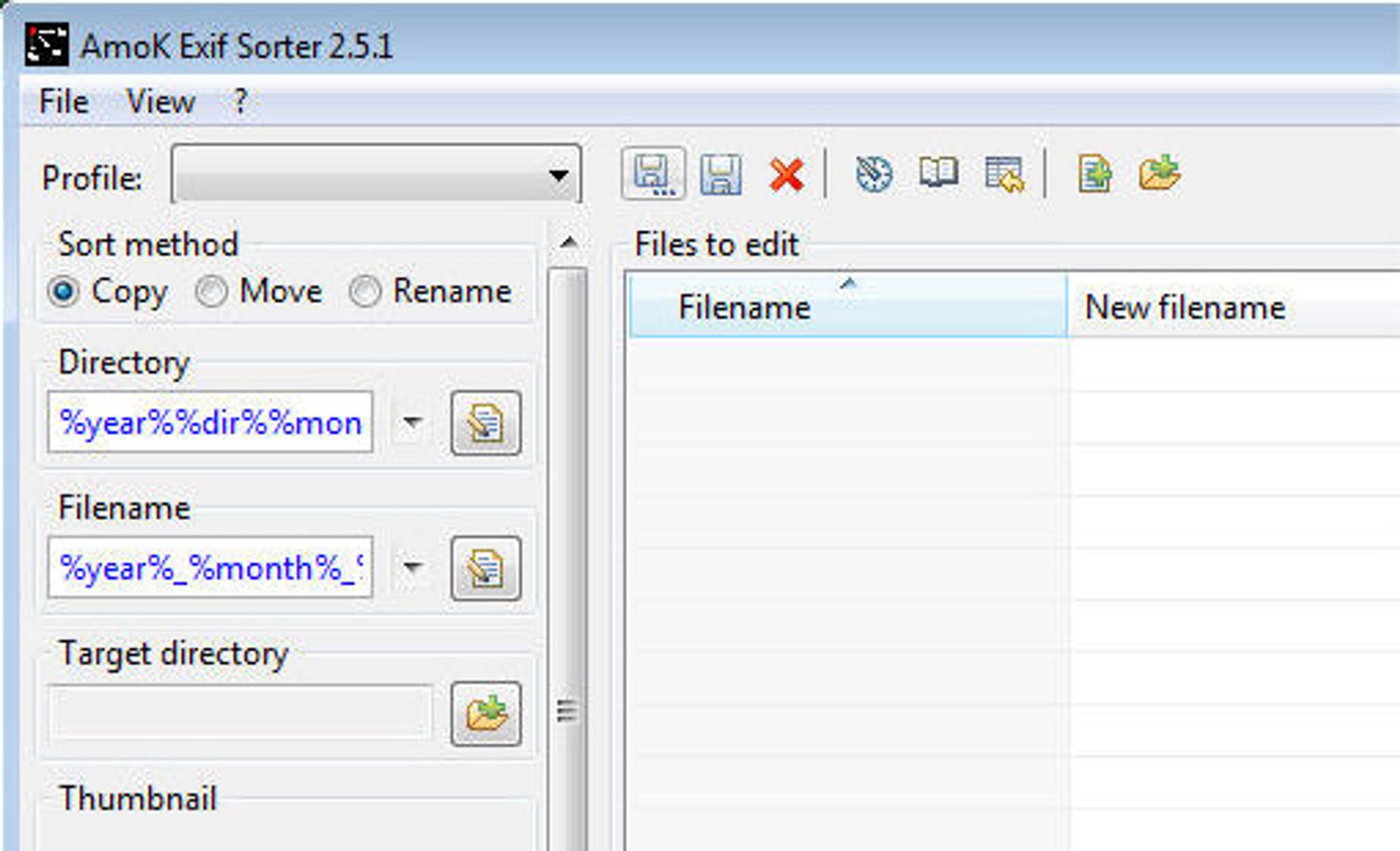Open Directory pattern editor button
Viewport: 1400px width, 851px height.
coord(486,423)
